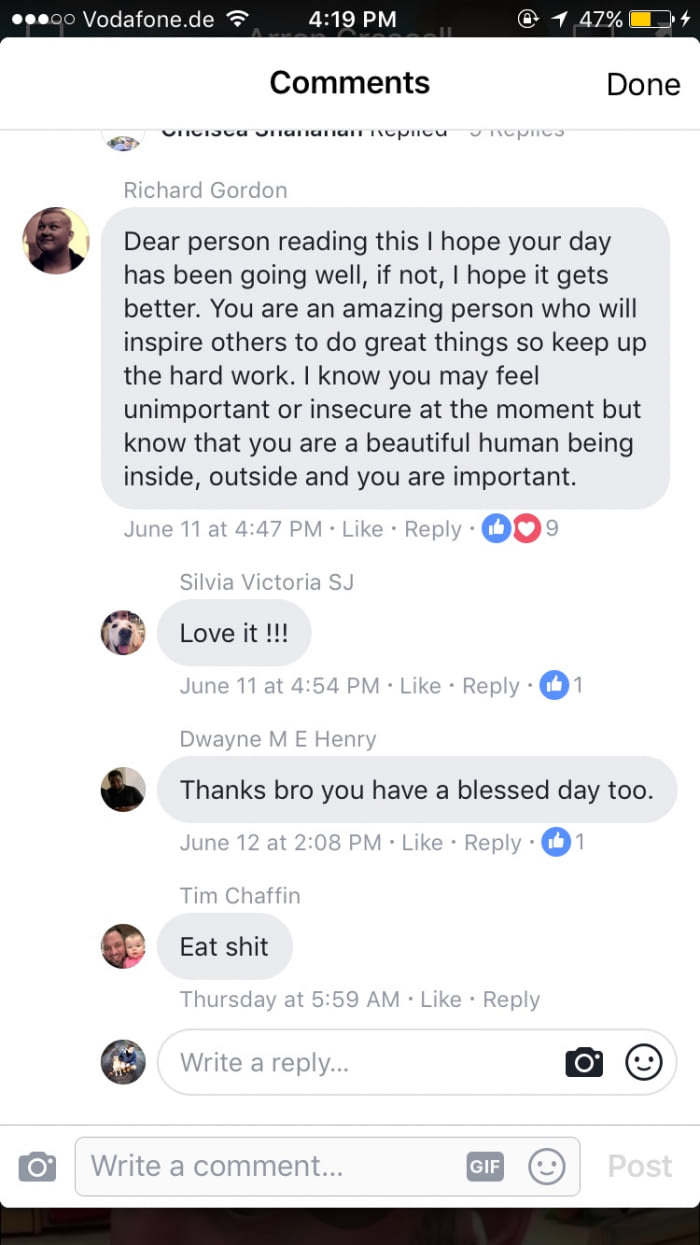Tap the Post button
This screenshot has width=700, height=1245.
coord(640,1166)
